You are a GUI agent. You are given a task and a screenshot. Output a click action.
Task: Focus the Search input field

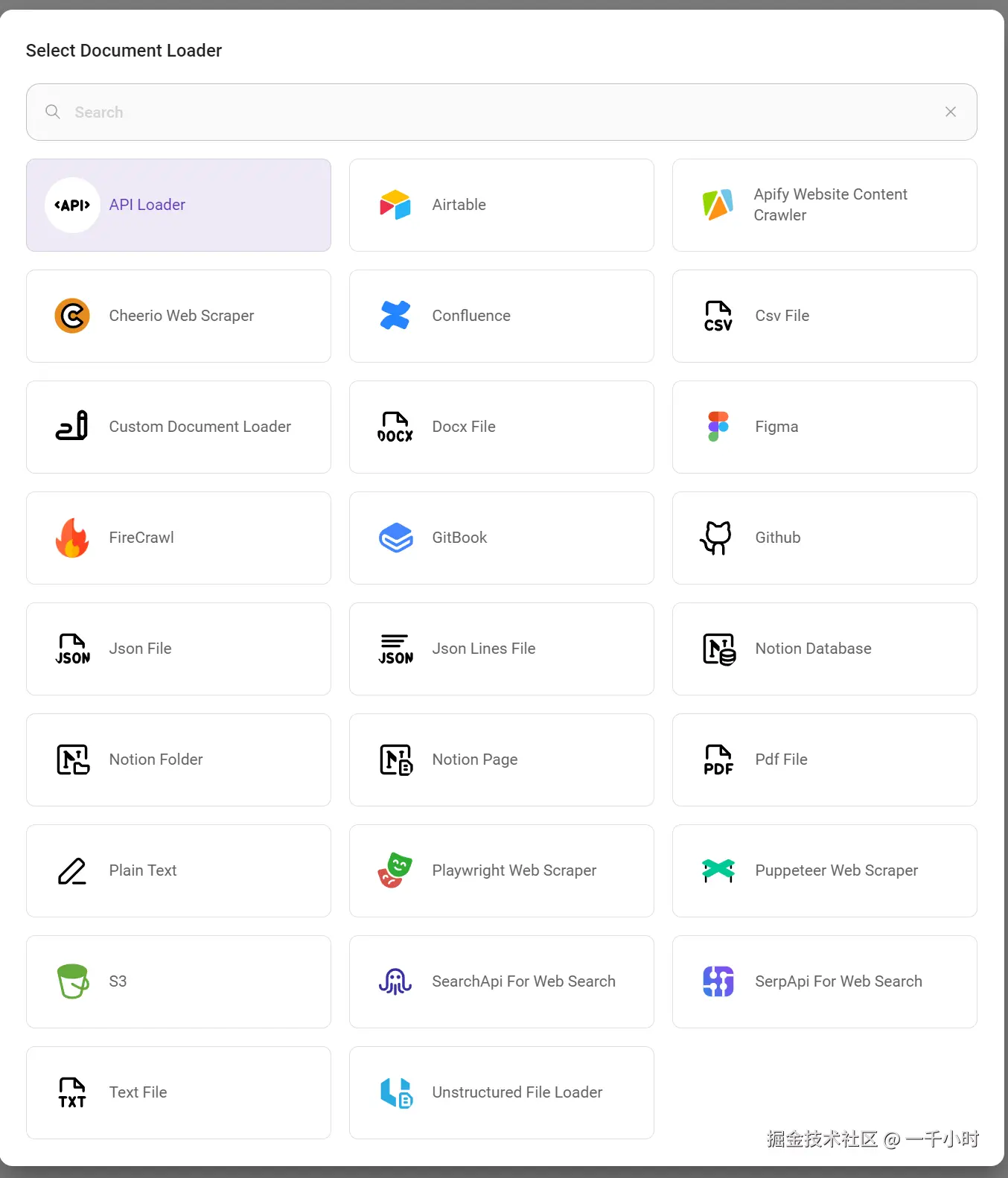(x=502, y=112)
